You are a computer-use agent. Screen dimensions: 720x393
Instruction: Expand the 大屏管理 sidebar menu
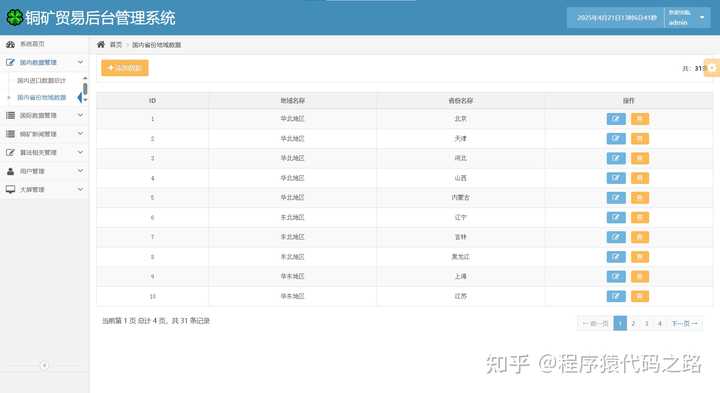pyautogui.click(x=44, y=189)
